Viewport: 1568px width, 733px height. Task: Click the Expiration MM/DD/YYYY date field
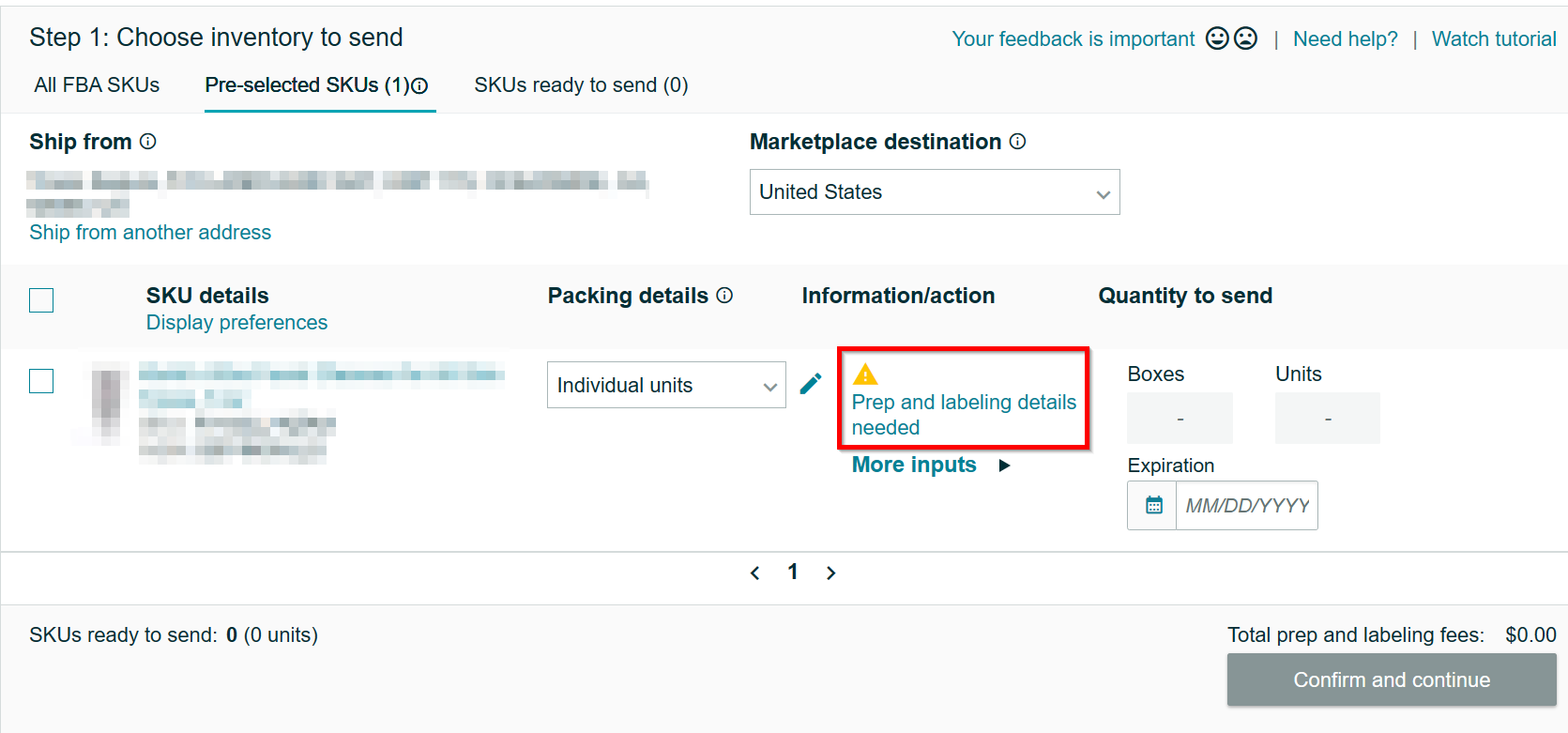point(1245,506)
